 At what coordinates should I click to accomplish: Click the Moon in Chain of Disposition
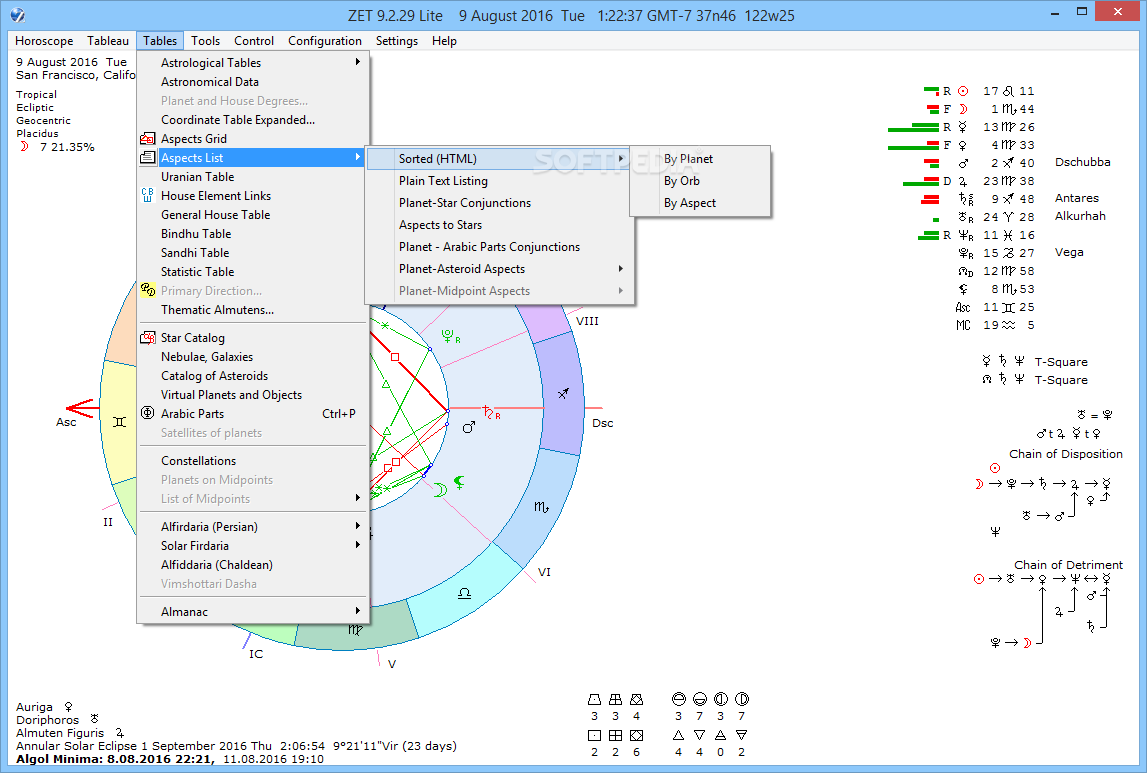pos(979,483)
